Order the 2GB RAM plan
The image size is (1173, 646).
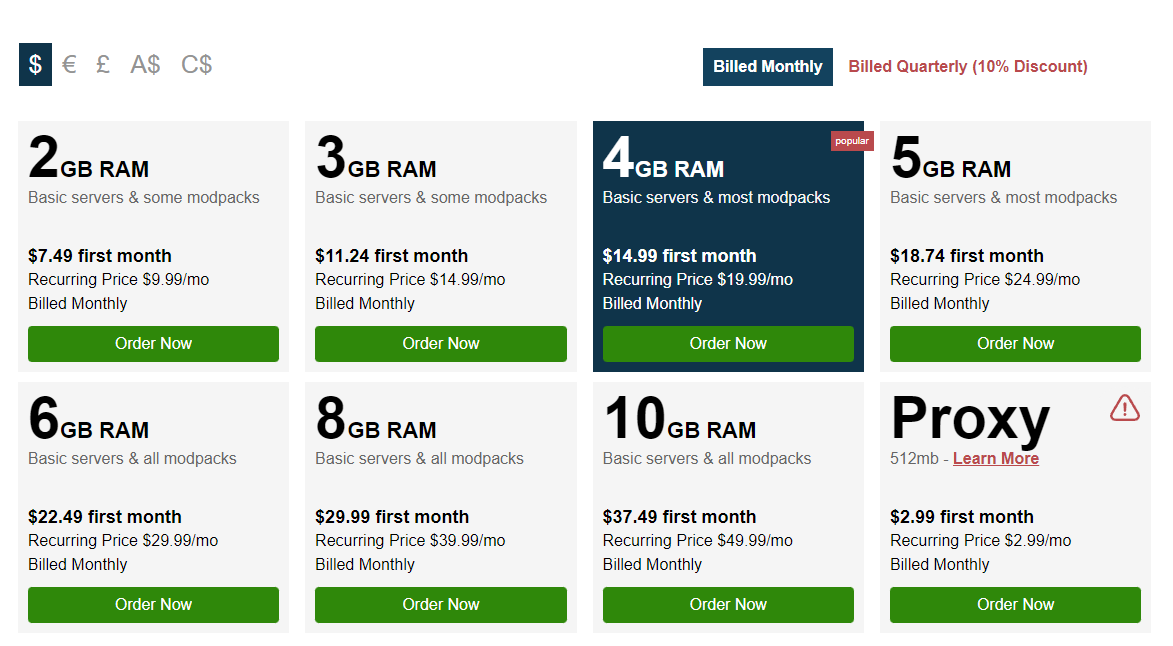pos(153,343)
